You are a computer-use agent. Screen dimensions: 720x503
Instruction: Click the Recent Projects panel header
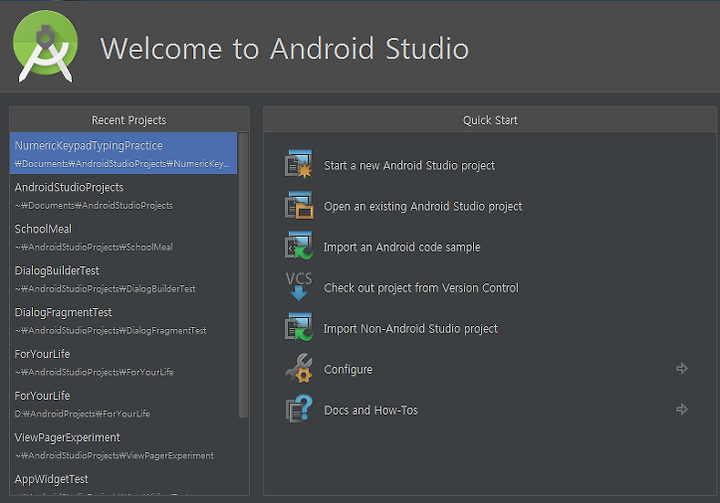[x=129, y=120]
